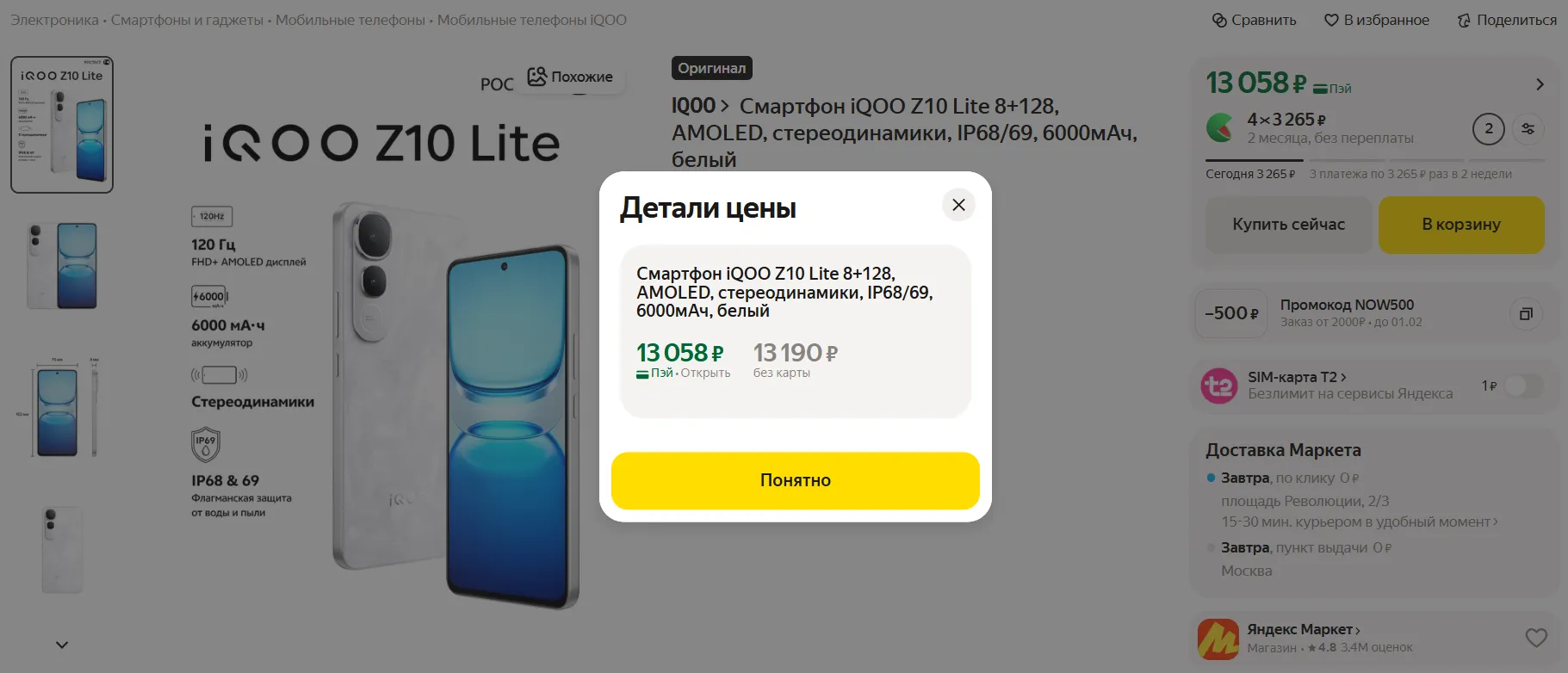The height and width of the screenshot is (673, 1568).
Task: Close the price details dialog
Action: pos(958,205)
